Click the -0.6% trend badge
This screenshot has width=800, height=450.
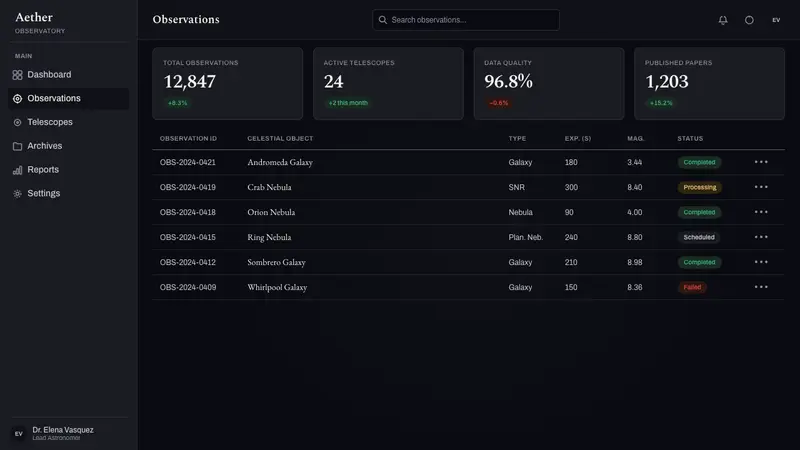click(498, 103)
